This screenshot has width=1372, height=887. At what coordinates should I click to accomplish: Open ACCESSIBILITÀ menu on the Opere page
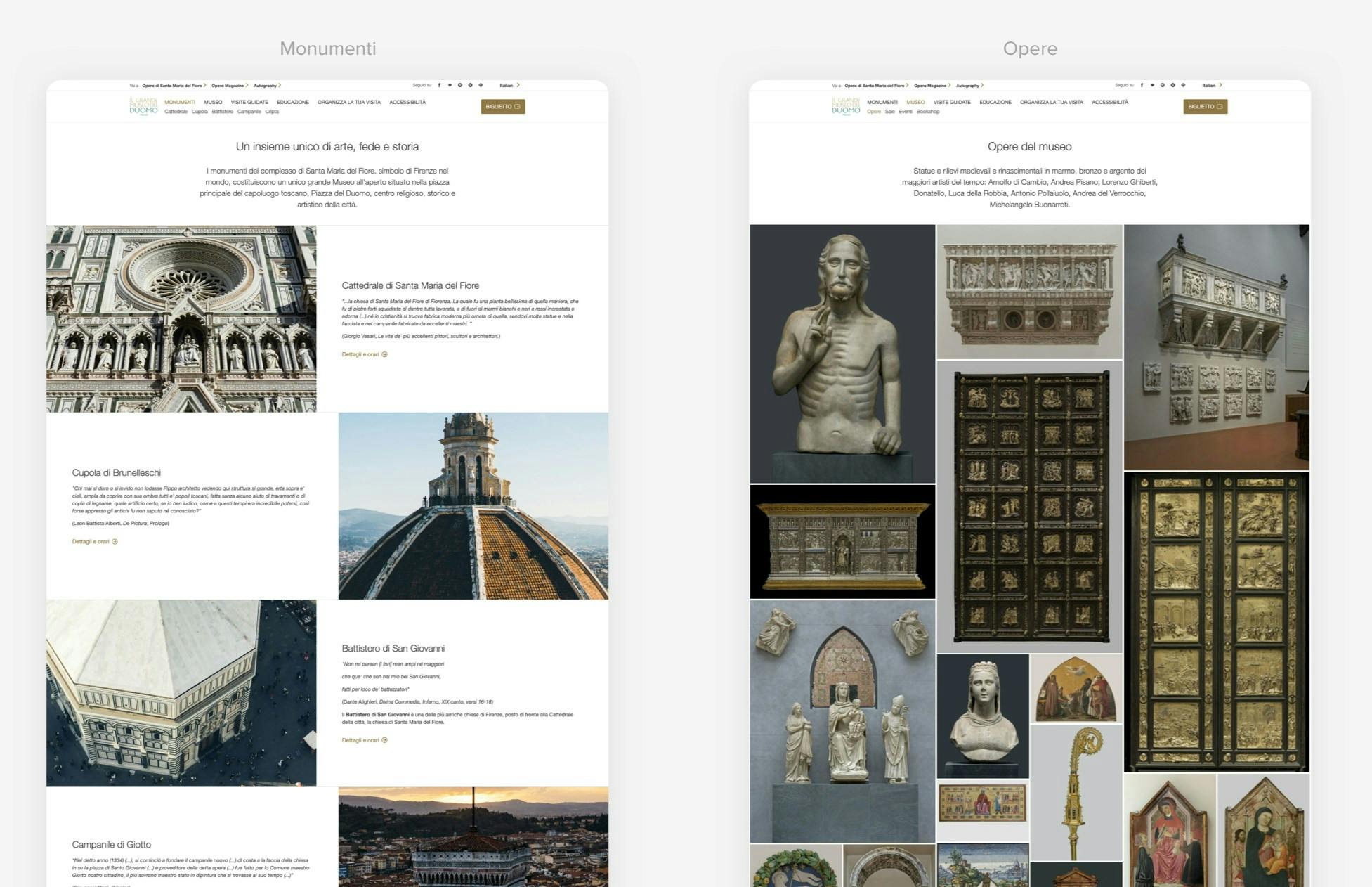tap(1110, 102)
